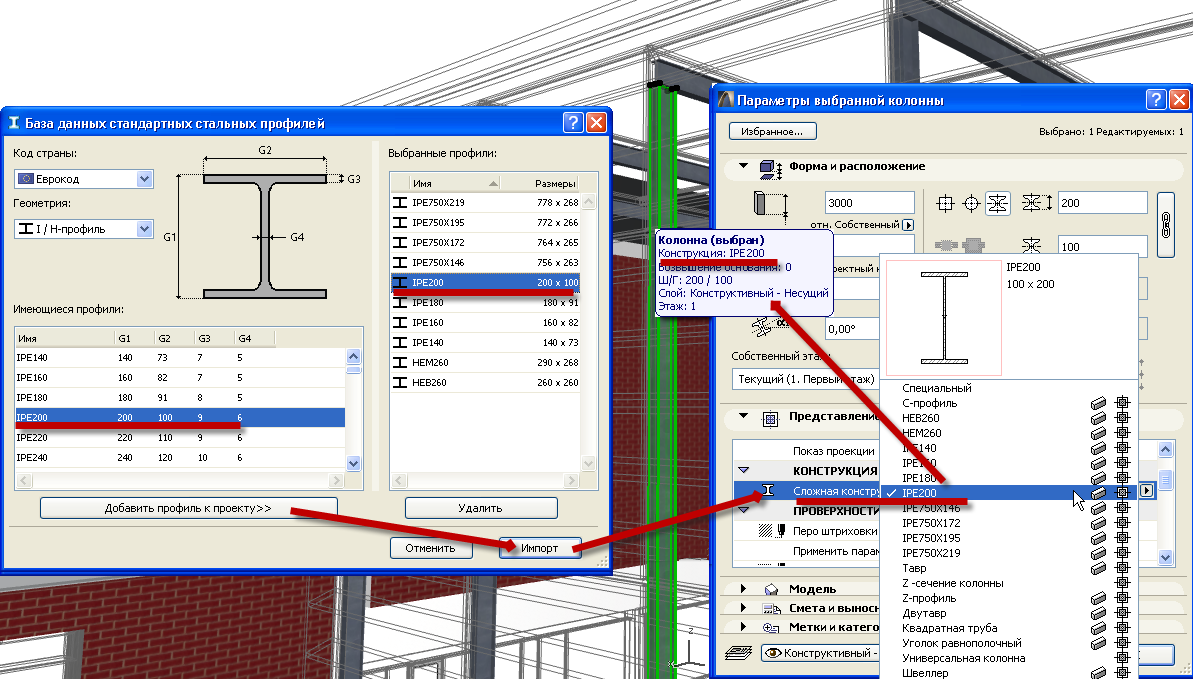
Task: Choose Уголок равнополочный in profile list
Action: (x=962, y=642)
